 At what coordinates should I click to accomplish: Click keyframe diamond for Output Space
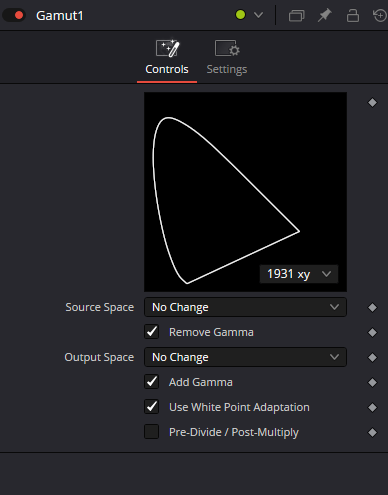(x=372, y=357)
